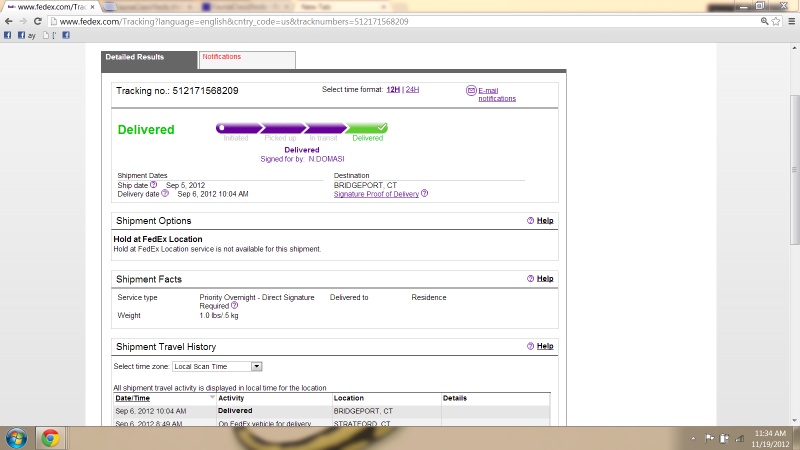Click the 'Sep 5, 2012' ship date
Screen dimensions: 800x450
coord(185,185)
